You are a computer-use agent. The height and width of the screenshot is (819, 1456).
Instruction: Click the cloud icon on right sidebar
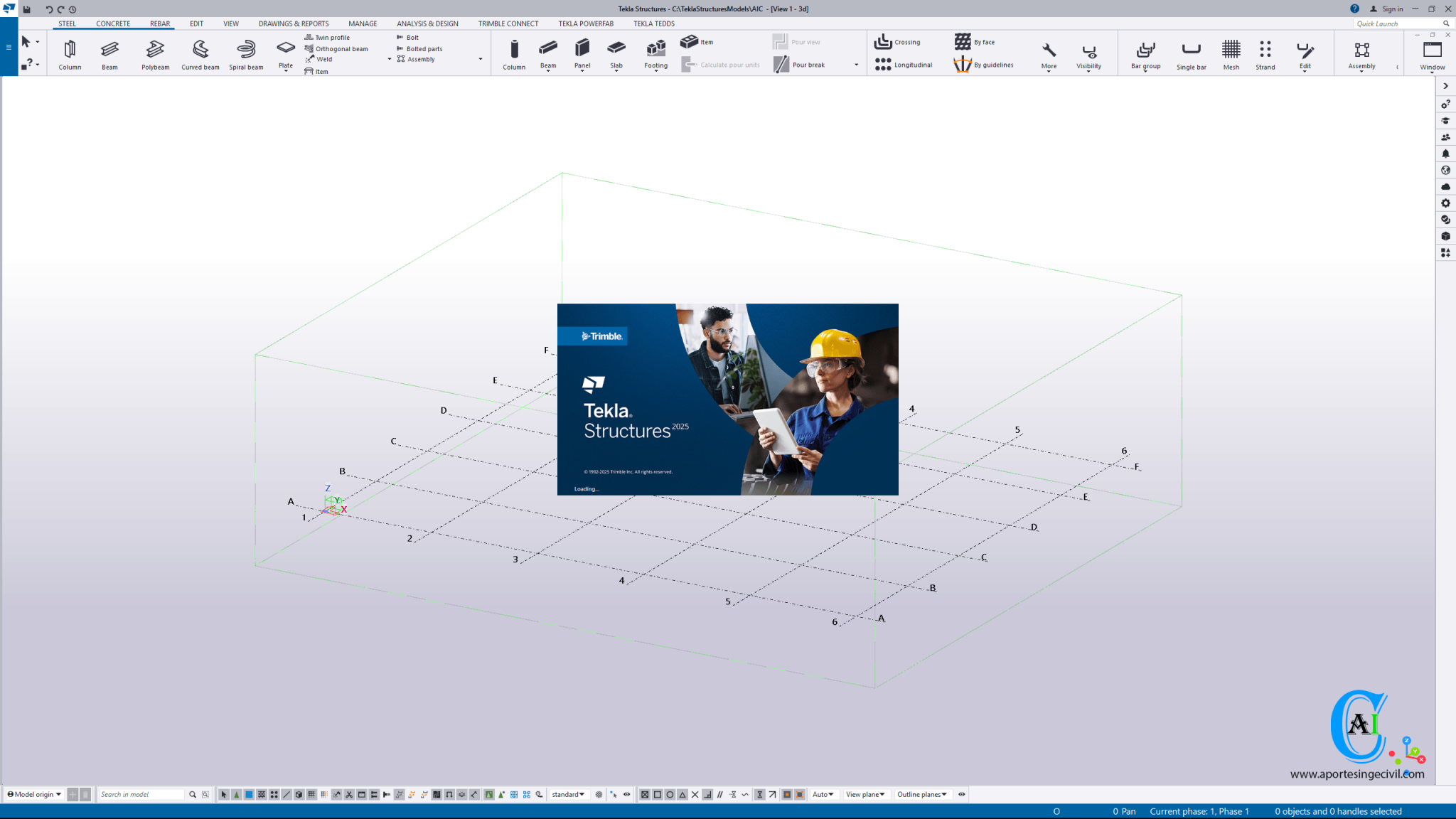point(1445,186)
